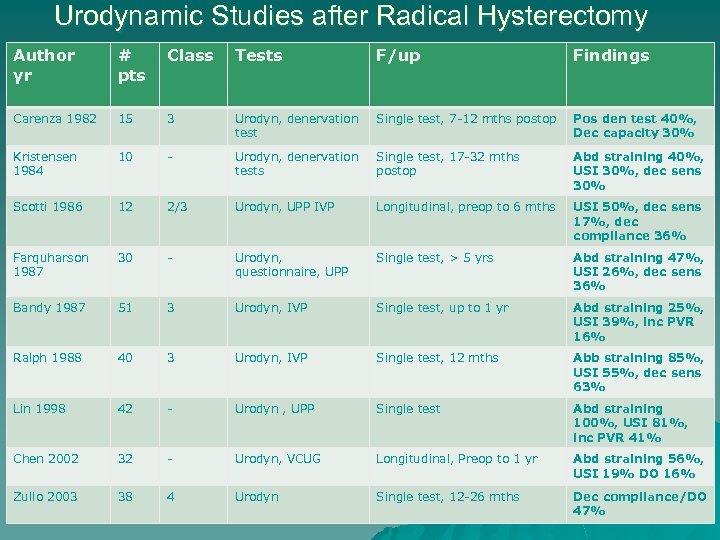Click patient count '40' in Ralph row
The height and width of the screenshot is (540, 720).
click(x=125, y=358)
